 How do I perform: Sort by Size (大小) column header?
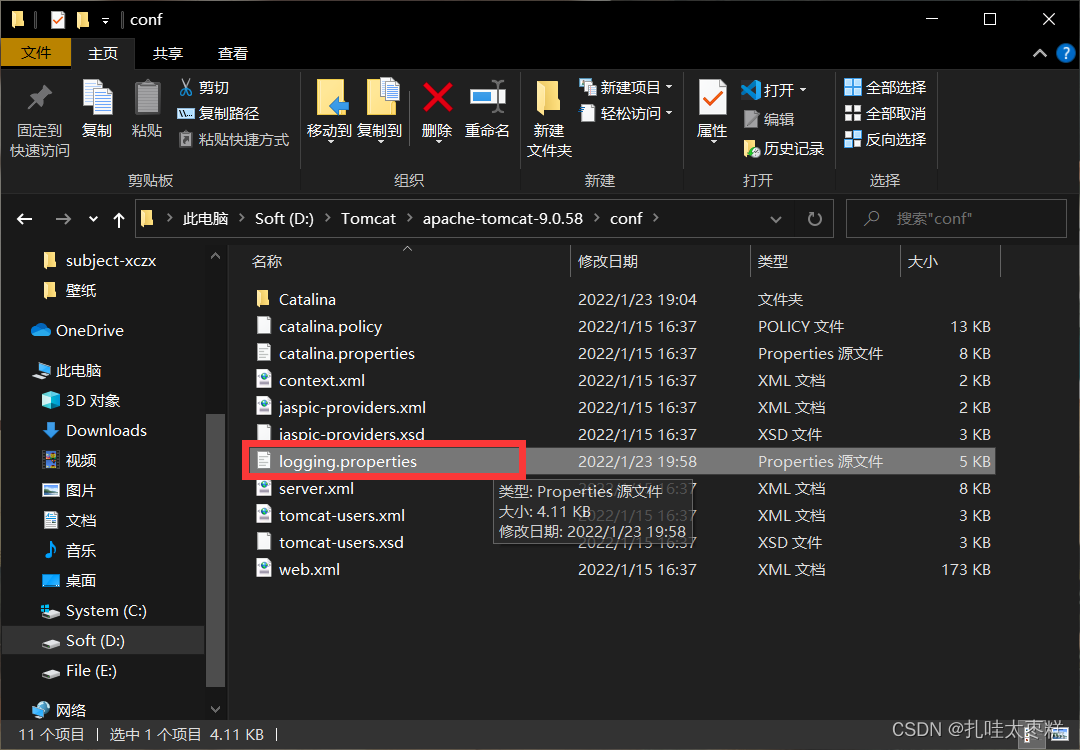[951, 262]
